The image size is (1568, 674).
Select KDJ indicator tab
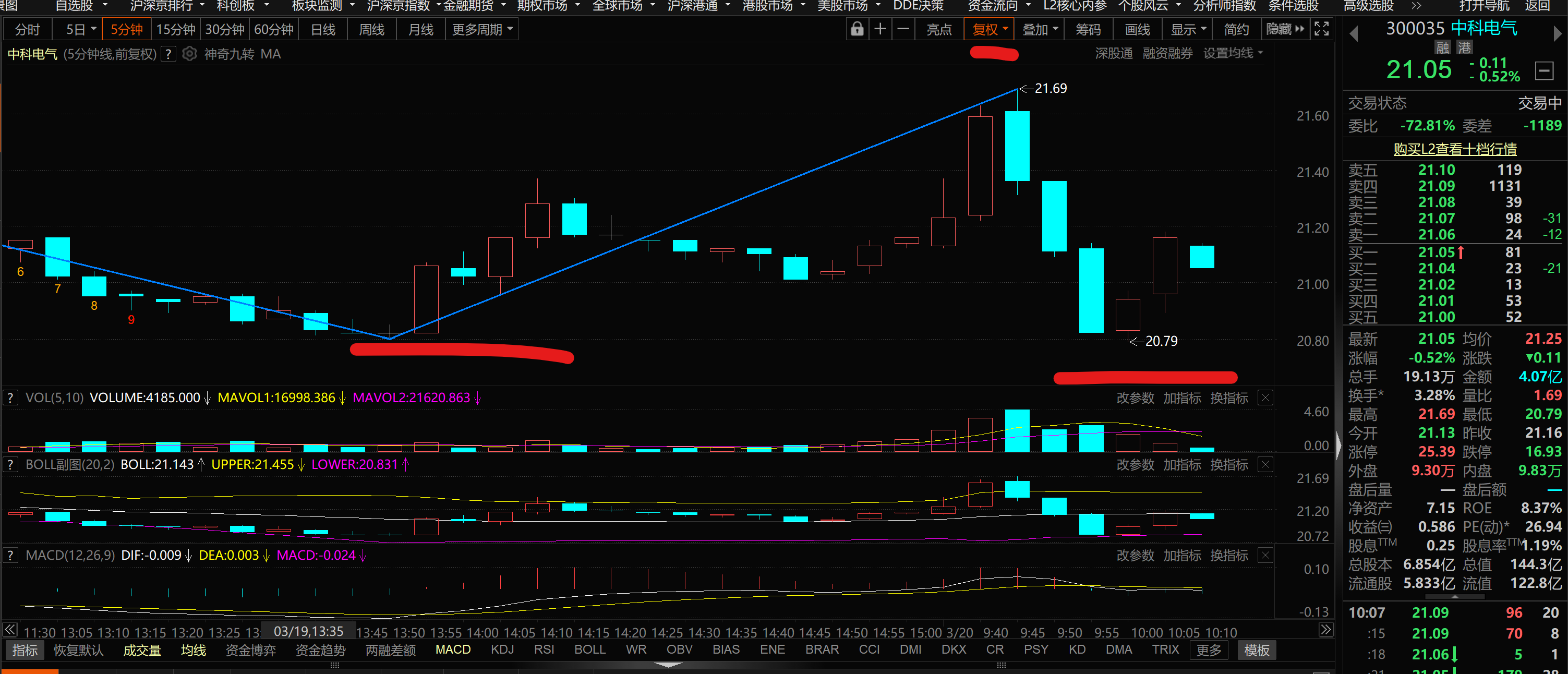pyautogui.click(x=502, y=649)
